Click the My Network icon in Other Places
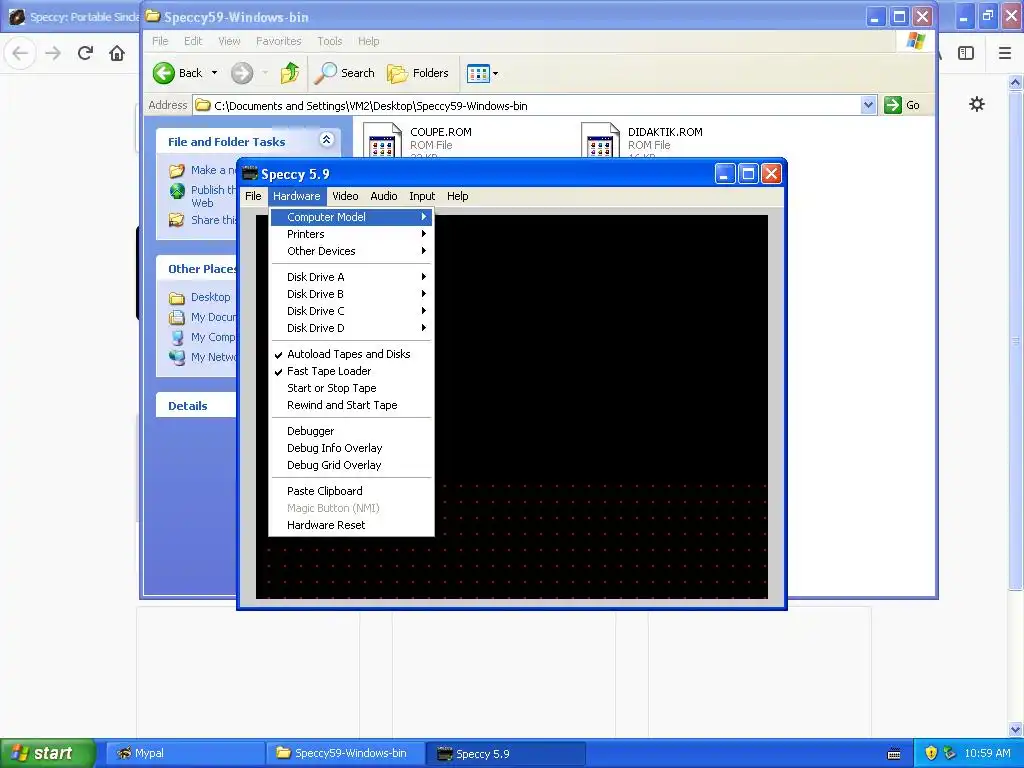Viewport: 1024px width, 768px height. [x=177, y=358]
